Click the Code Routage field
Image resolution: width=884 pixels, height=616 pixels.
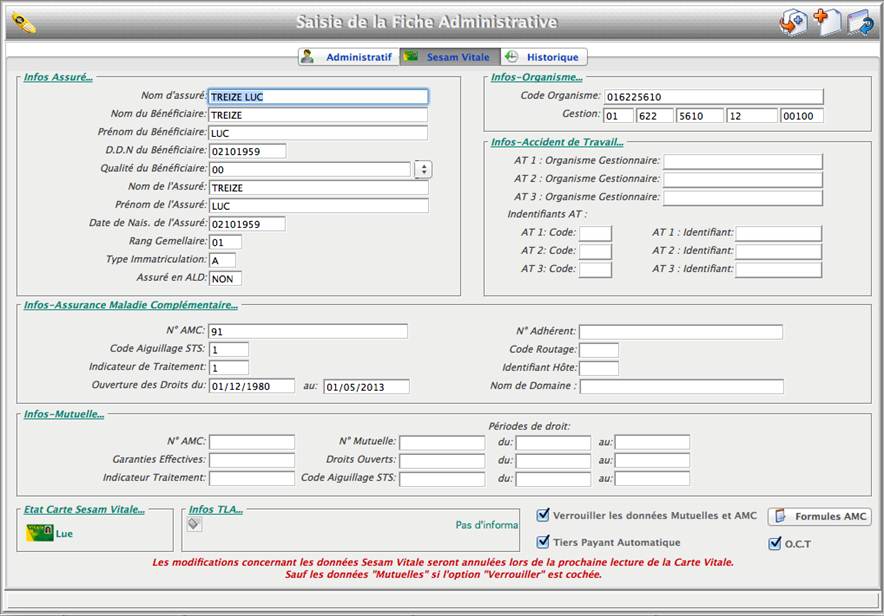click(599, 350)
